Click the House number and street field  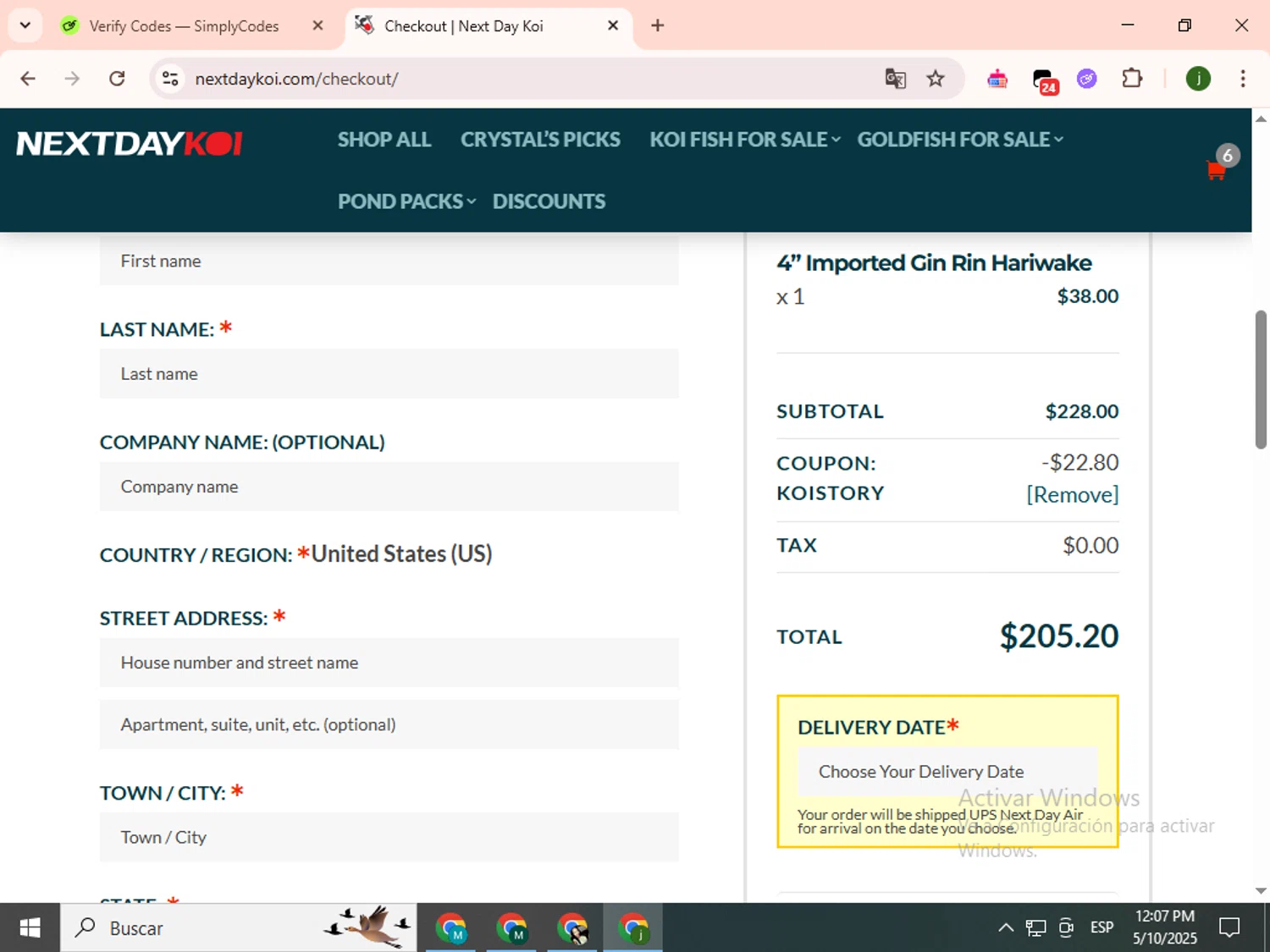tap(389, 663)
